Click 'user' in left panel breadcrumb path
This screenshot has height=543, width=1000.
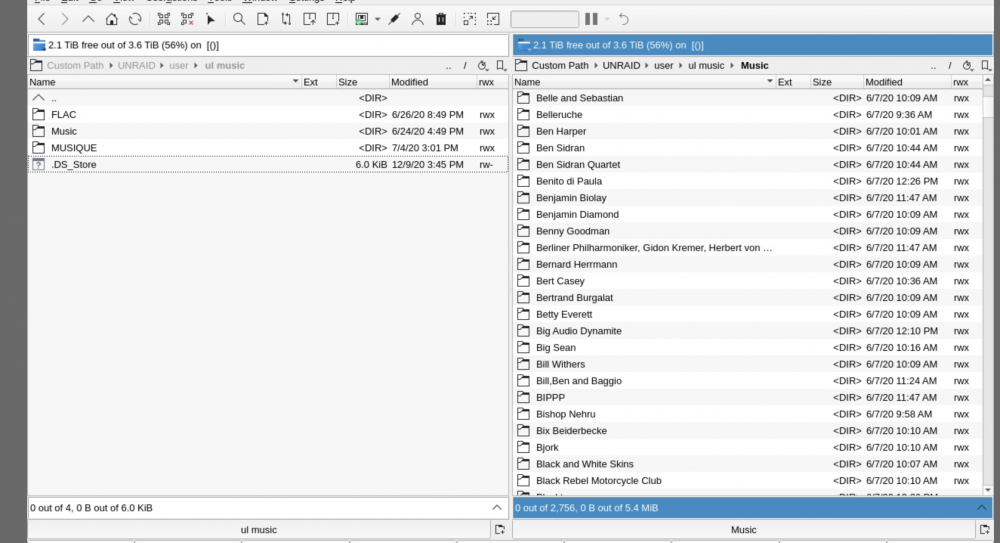[179, 66]
